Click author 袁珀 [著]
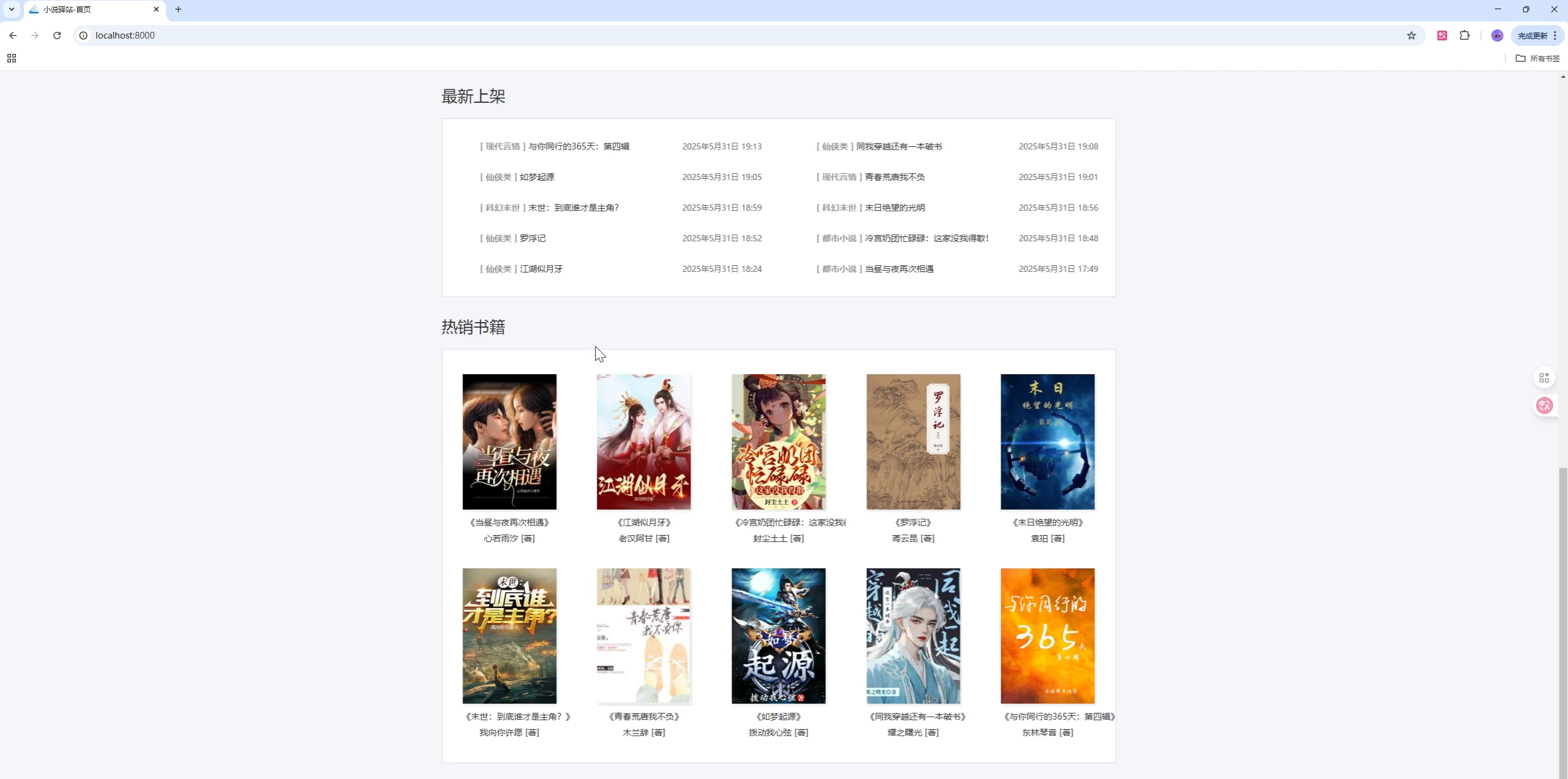Viewport: 1568px width, 779px height. tap(1047, 538)
